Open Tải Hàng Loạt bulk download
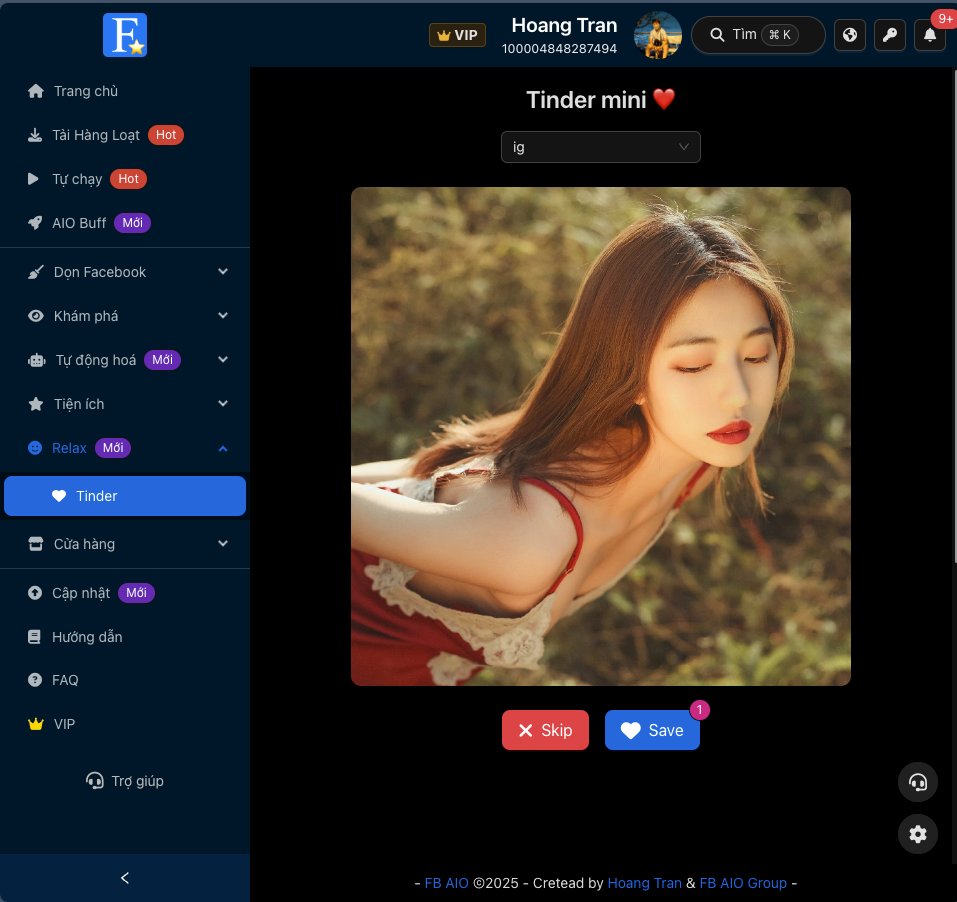The image size is (957, 902). 125,135
